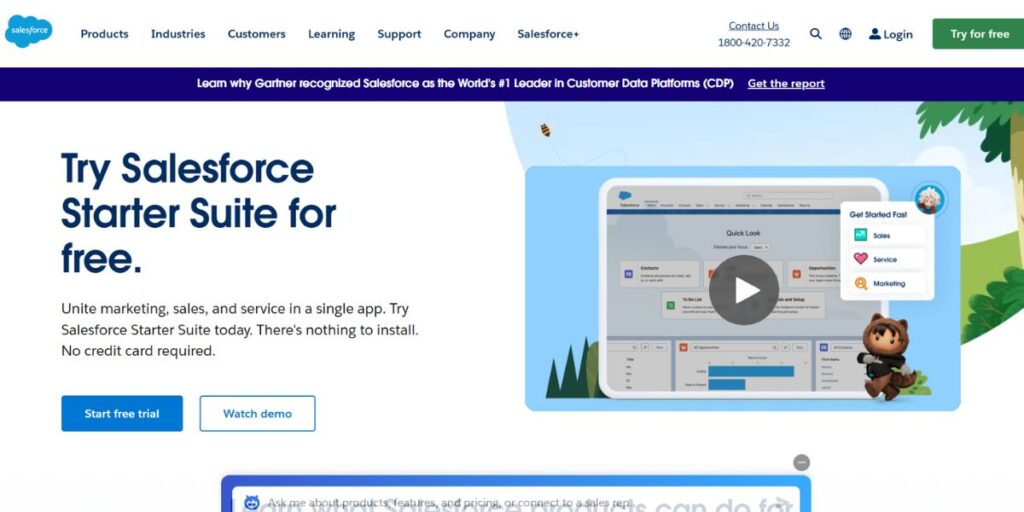Click the Service label in Get Started Fast

pos(885,260)
